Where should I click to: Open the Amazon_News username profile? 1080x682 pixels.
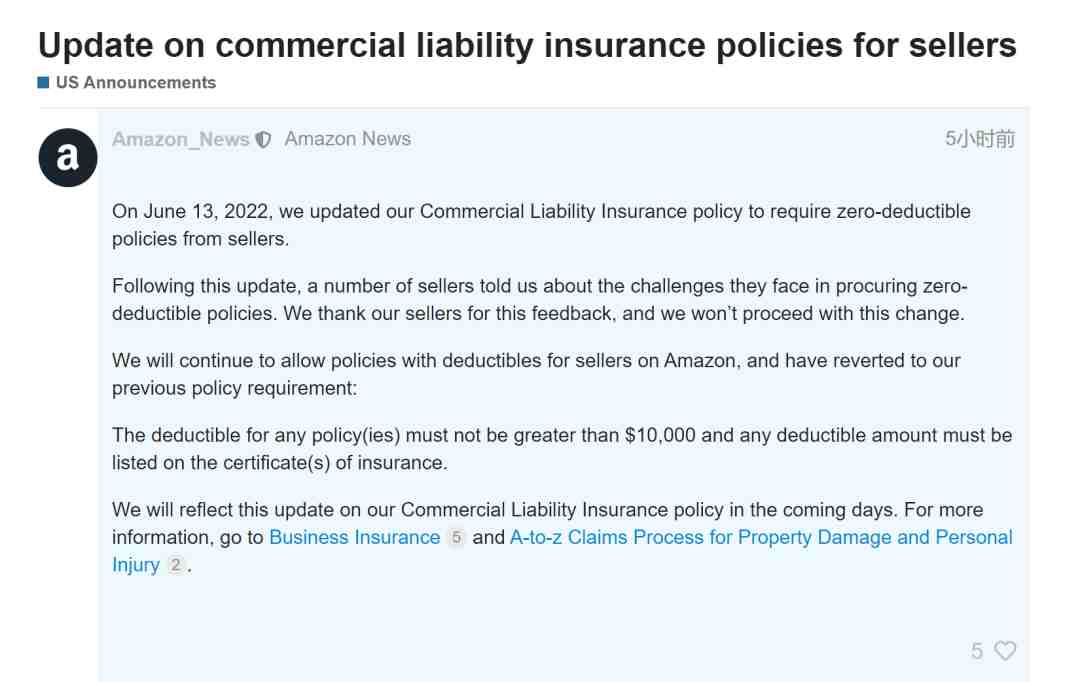tap(180, 140)
